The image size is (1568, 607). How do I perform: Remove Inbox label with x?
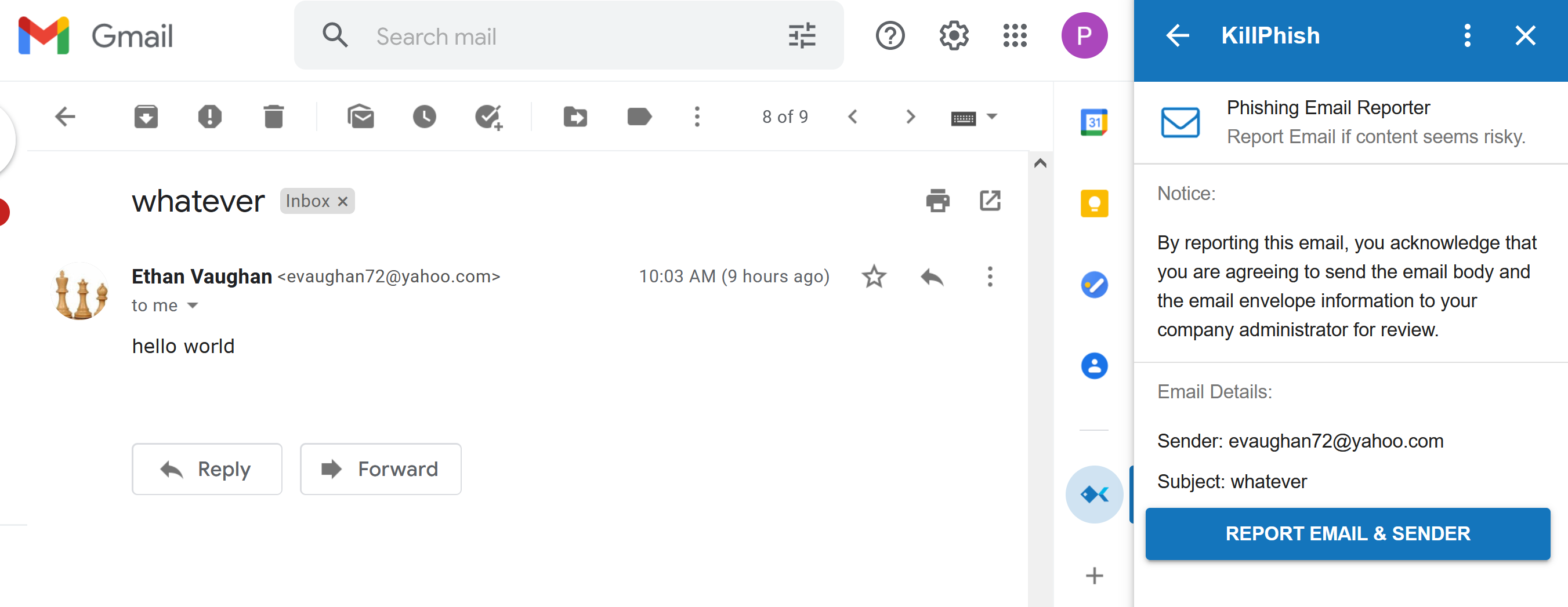(343, 201)
